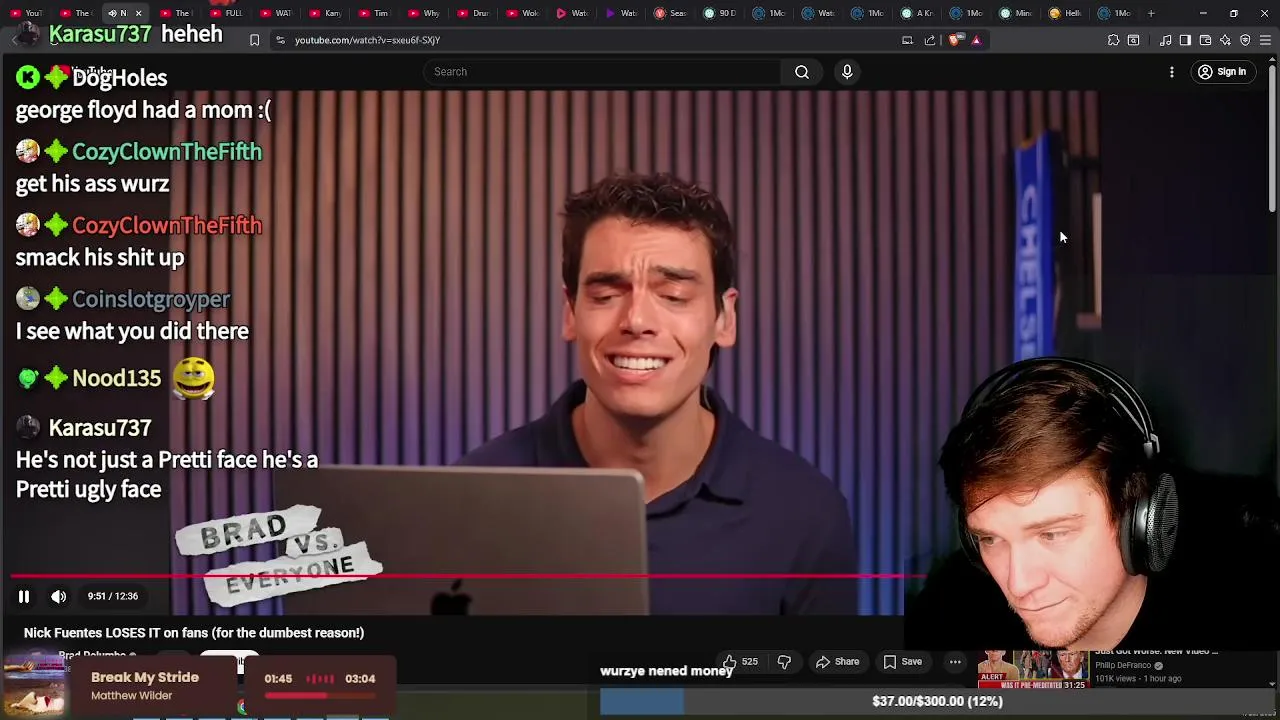Open a new browser tab plus button
The image size is (1280, 720).
1151,13
